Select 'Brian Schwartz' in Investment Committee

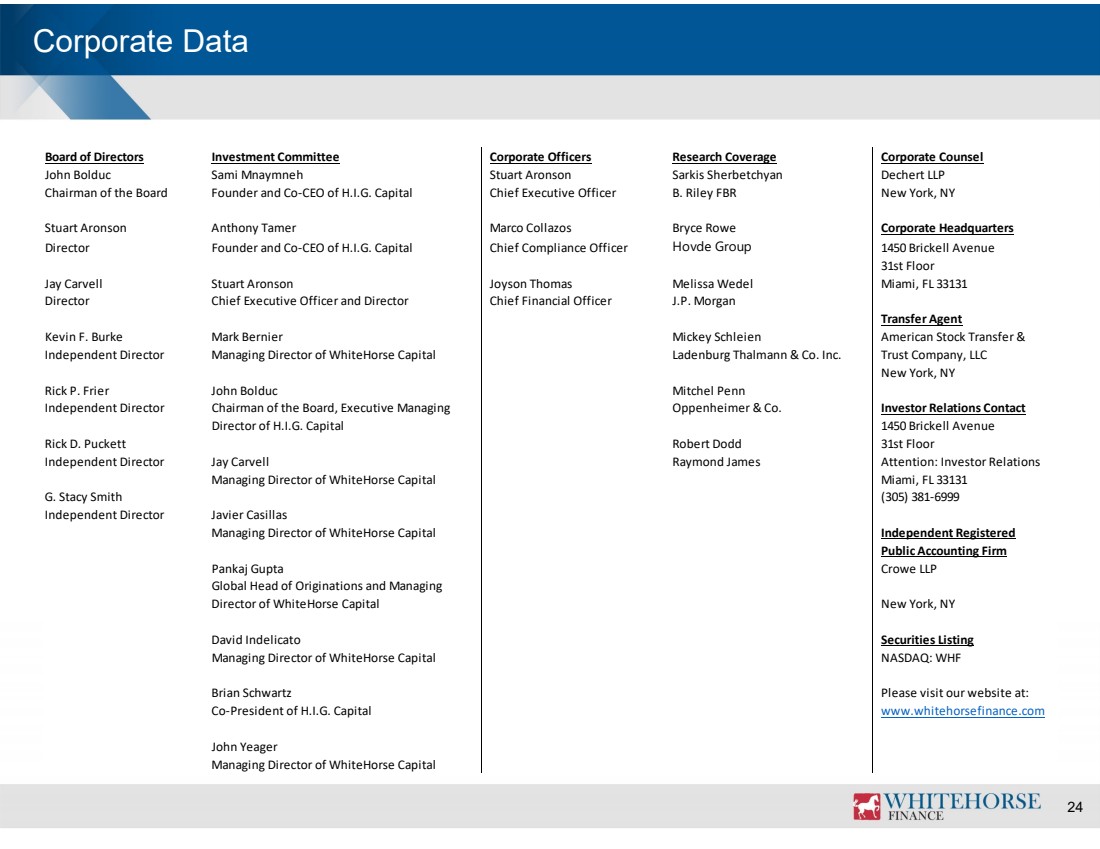pos(251,693)
